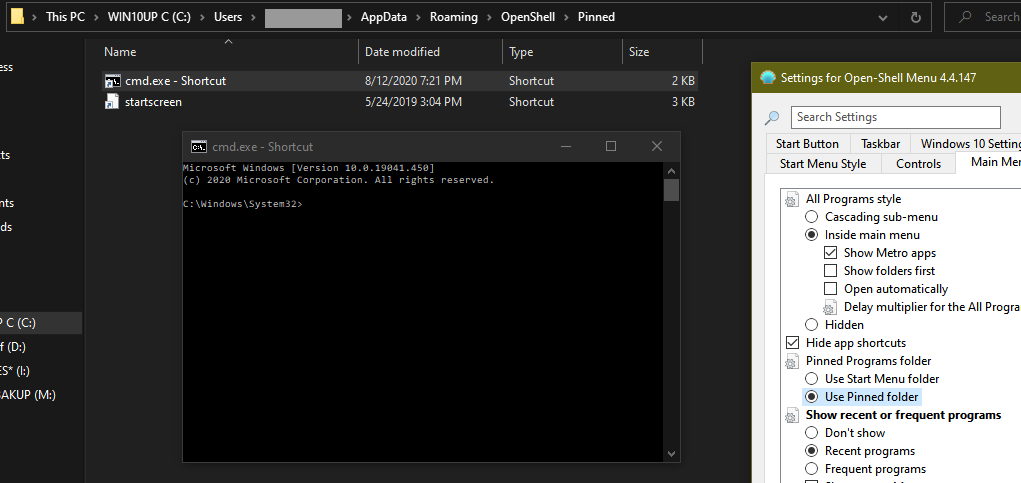
Task: Select Hidden All Programs style
Action: (811, 325)
